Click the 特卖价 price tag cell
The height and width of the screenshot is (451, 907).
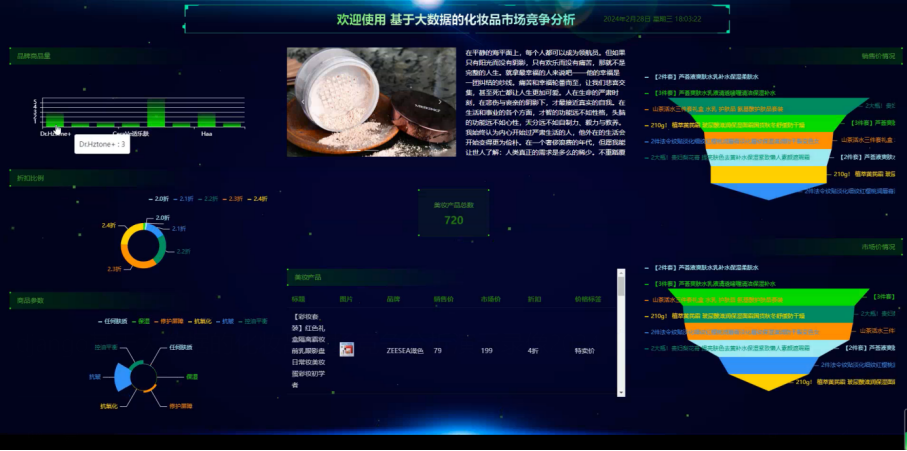pos(585,350)
